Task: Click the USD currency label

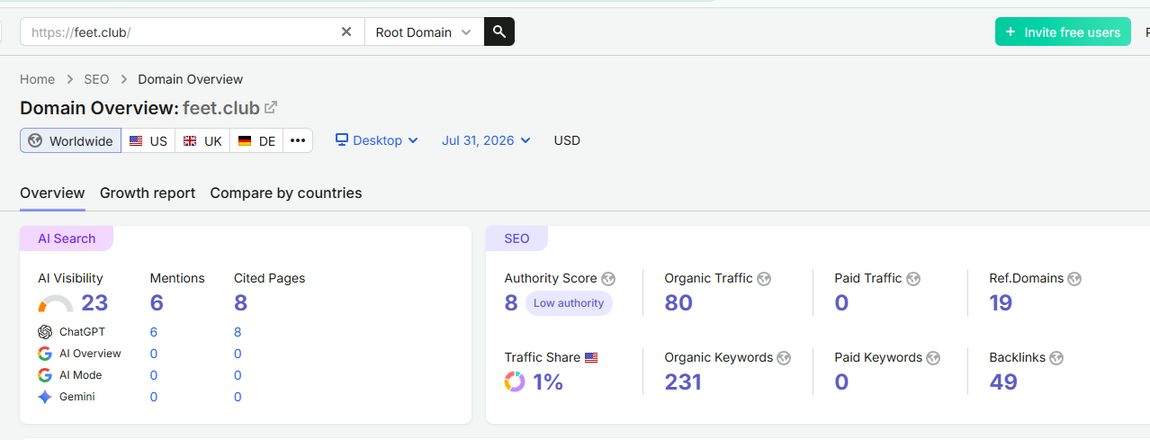Action: pos(567,140)
